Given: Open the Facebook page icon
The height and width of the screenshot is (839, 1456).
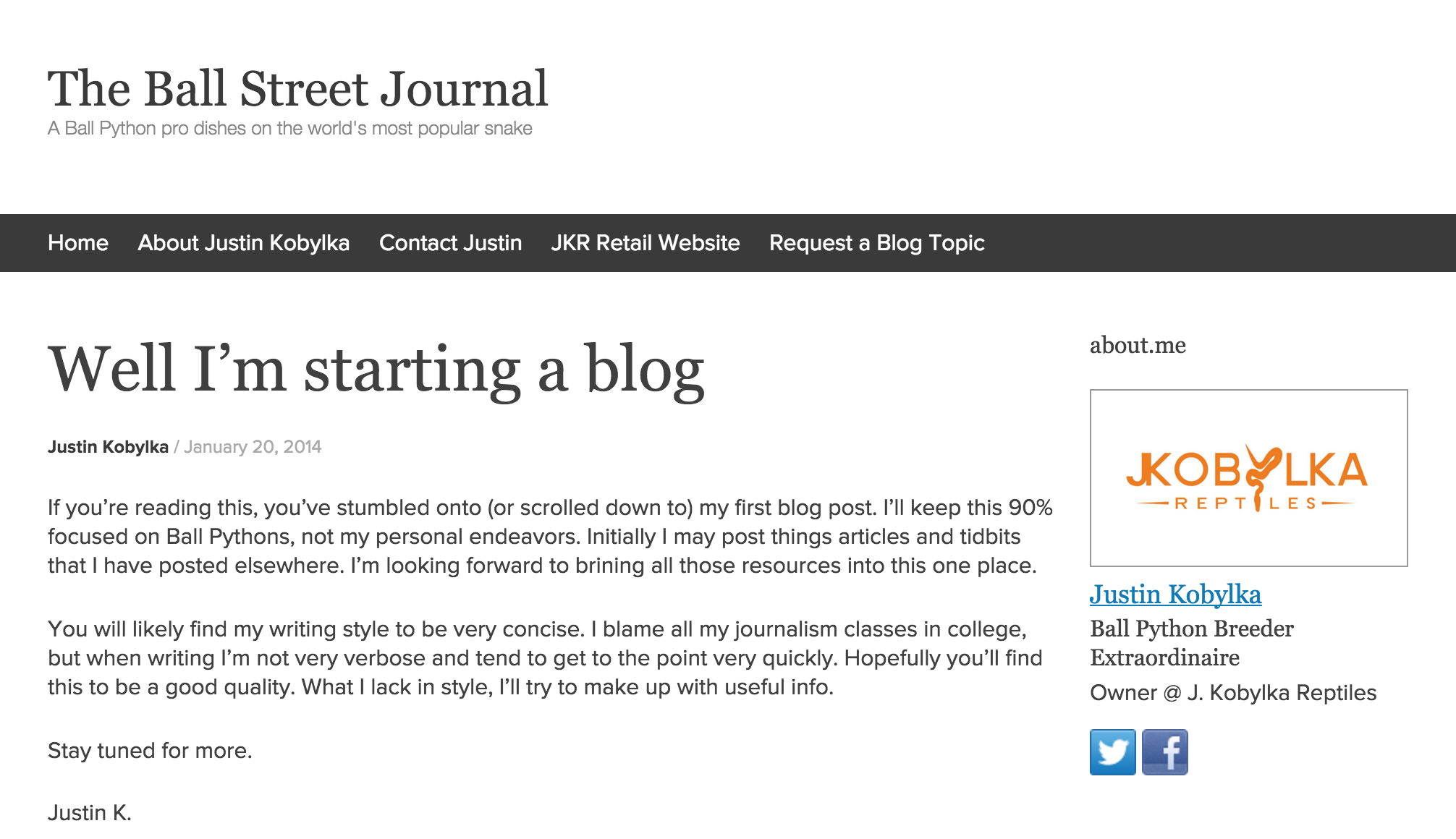Looking at the screenshot, I should pyautogui.click(x=1164, y=752).
